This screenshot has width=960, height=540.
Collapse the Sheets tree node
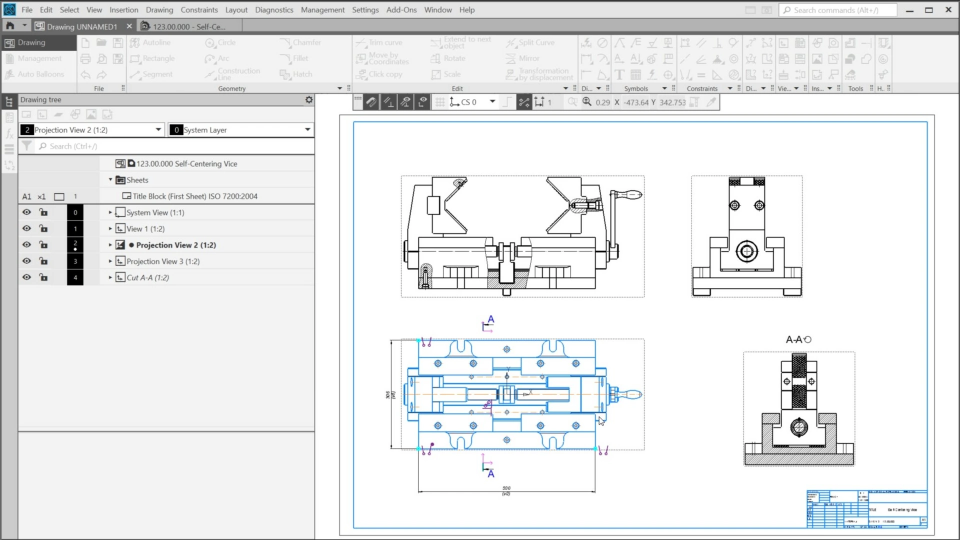coord(111,180)
